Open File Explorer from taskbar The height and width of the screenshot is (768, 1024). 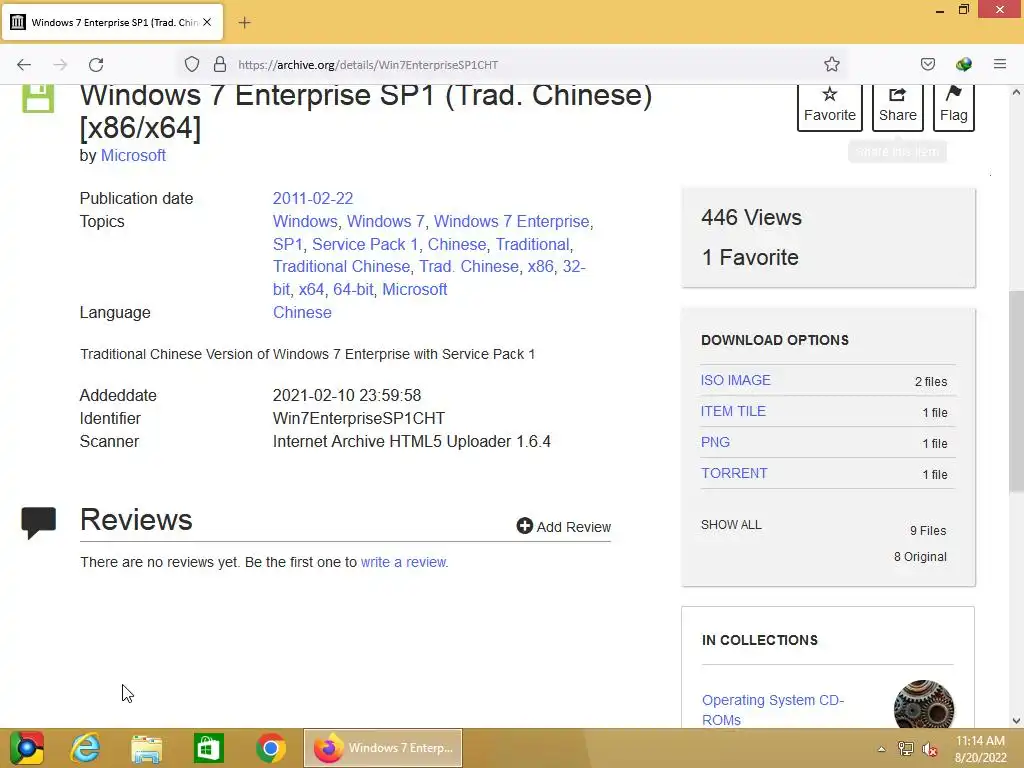(146, 748)
